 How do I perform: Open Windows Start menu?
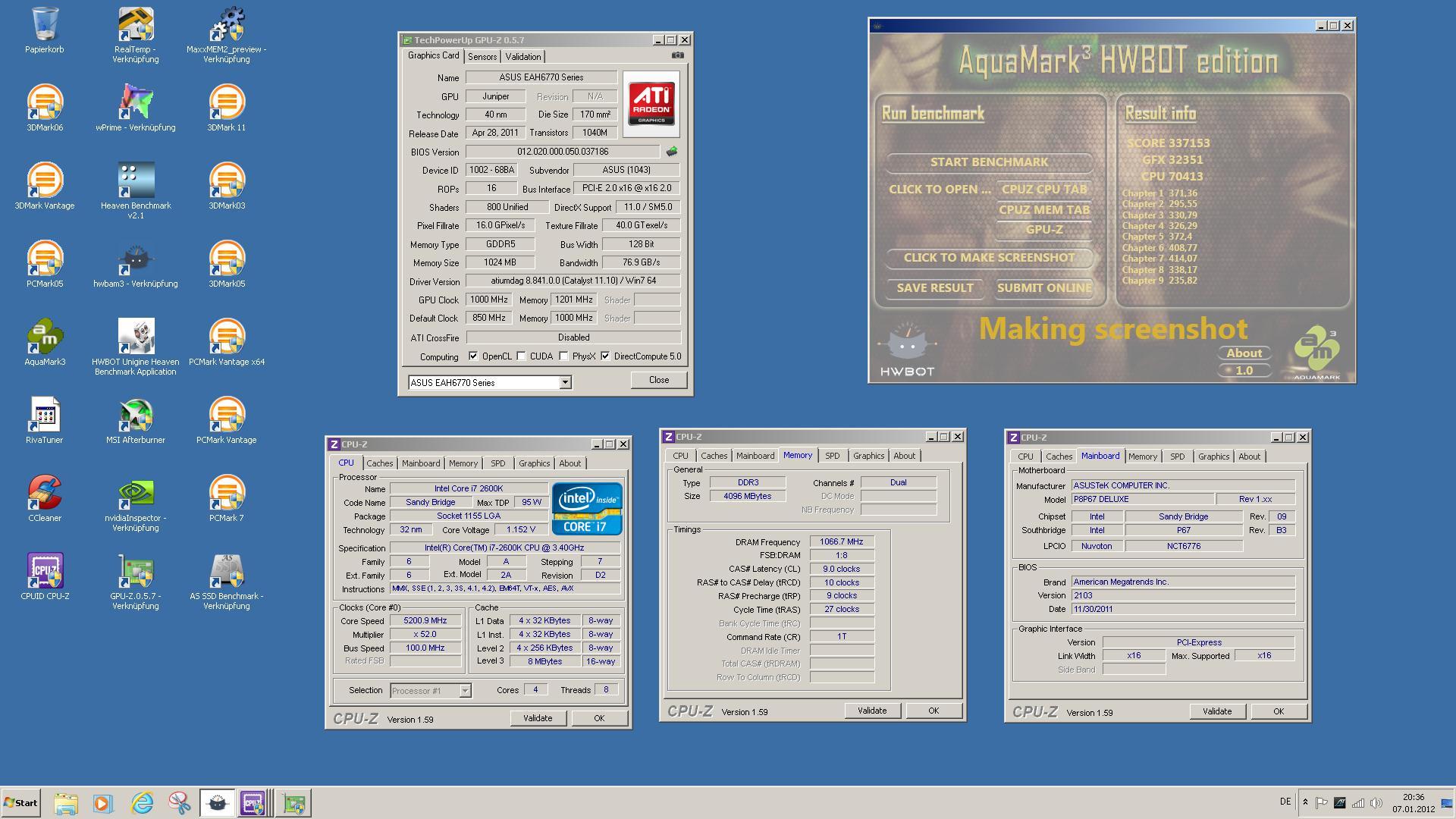pyautogui.click(x=20, y=803)
